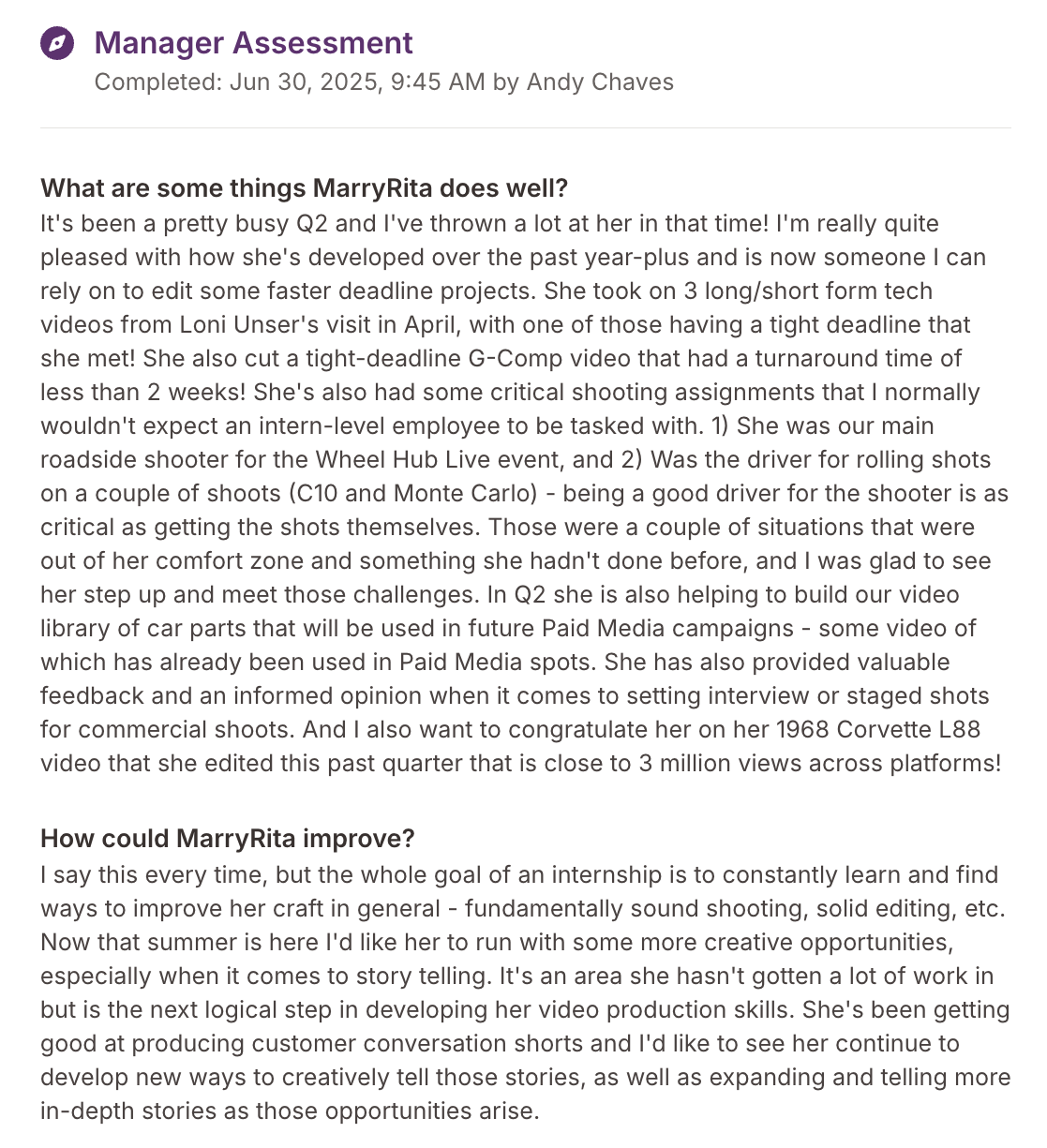This screenshot has height=1148, width=1047.
Task: Click the horizontal divider below the header
Action: point(525,128)
